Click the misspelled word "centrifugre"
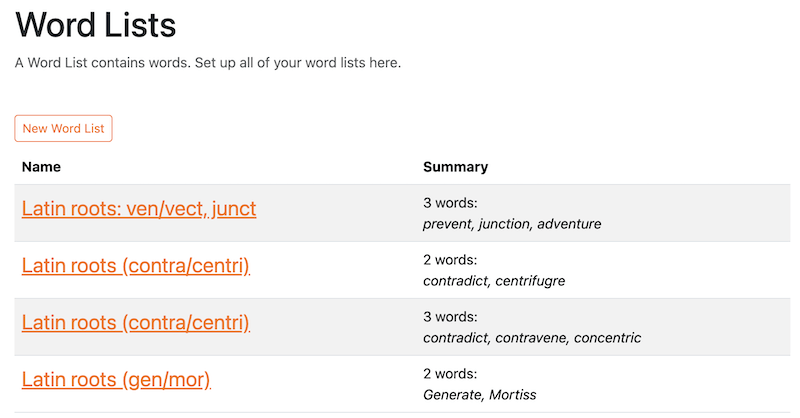The width and height of the screenshot is (800, 418). pos(529,281)
